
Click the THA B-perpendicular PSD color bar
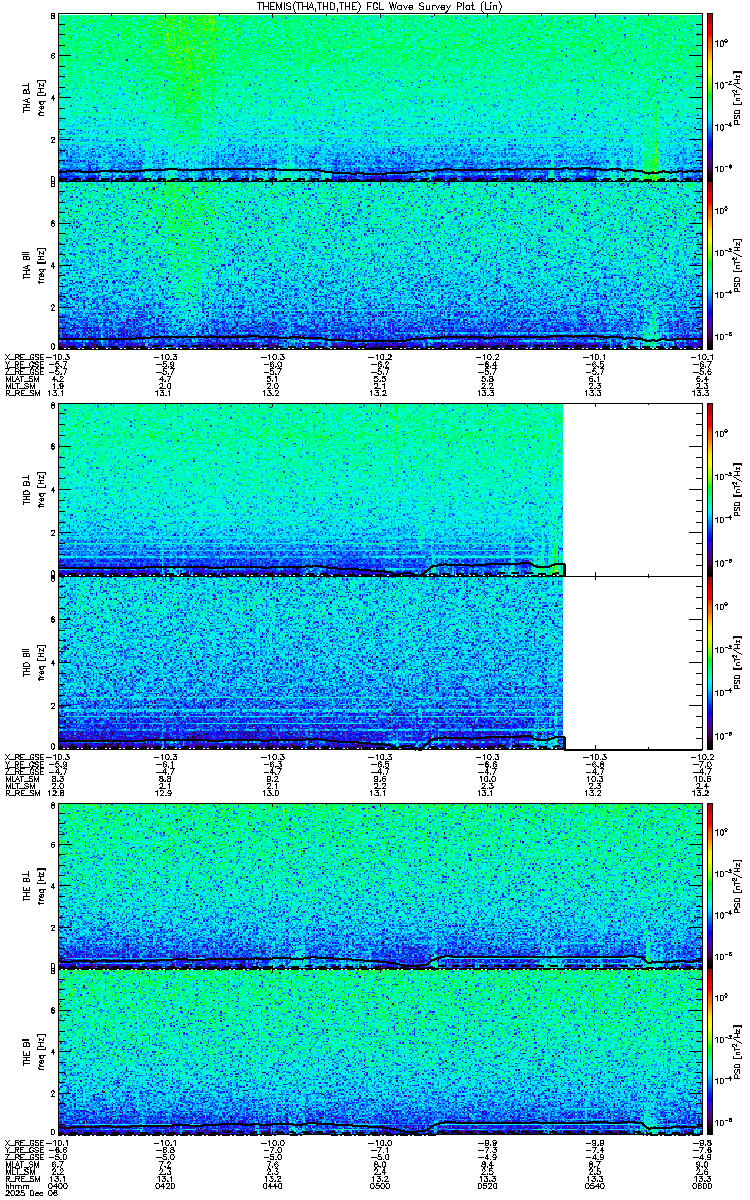(710, 97)
